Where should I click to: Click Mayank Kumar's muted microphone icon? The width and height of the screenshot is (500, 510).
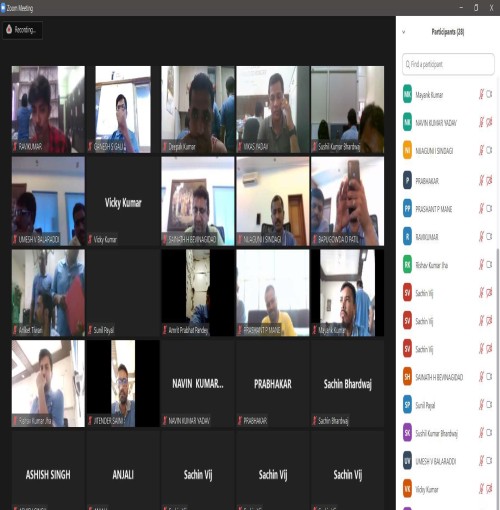481,94
